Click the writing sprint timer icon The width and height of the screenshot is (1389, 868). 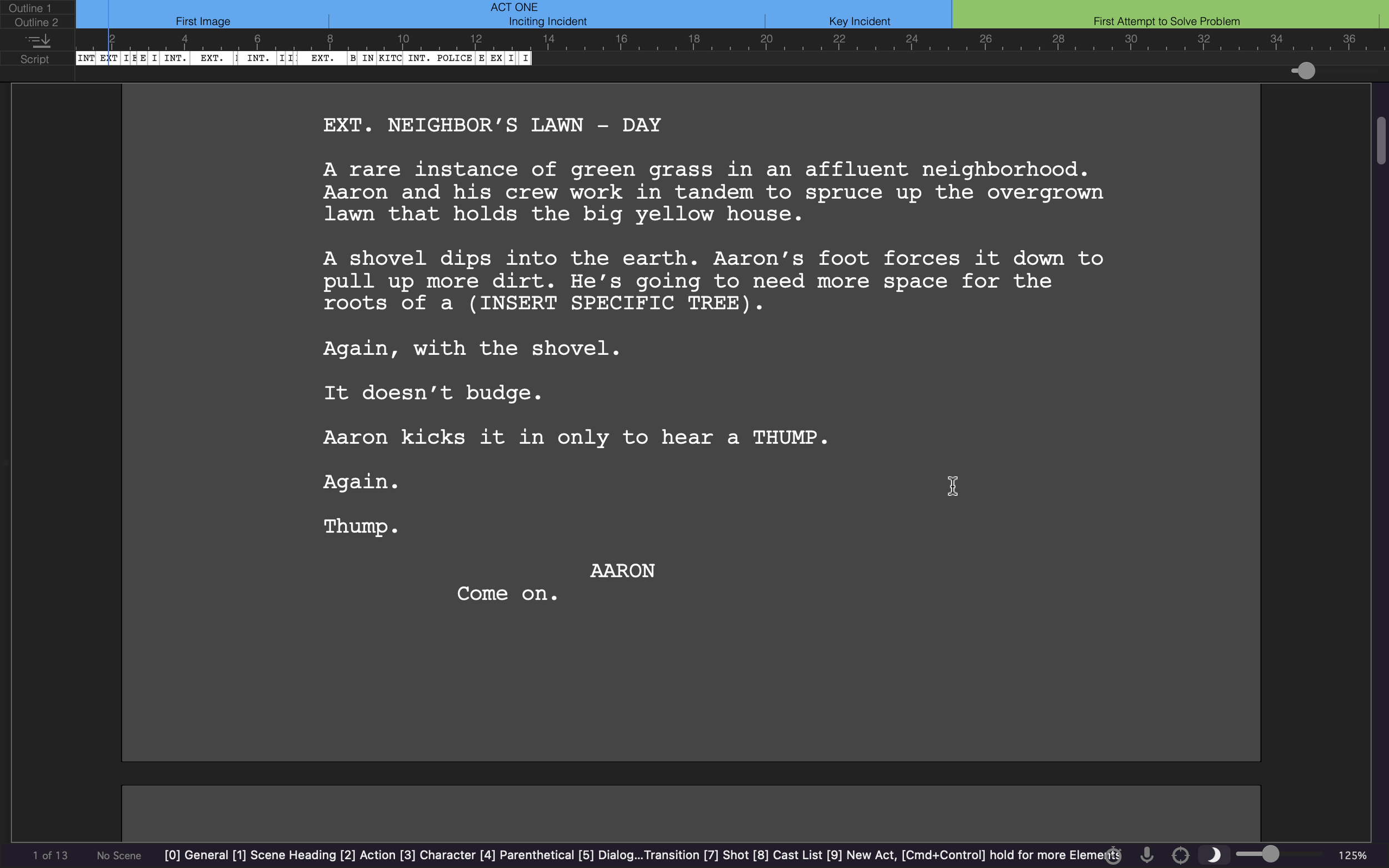(1113, 855)
